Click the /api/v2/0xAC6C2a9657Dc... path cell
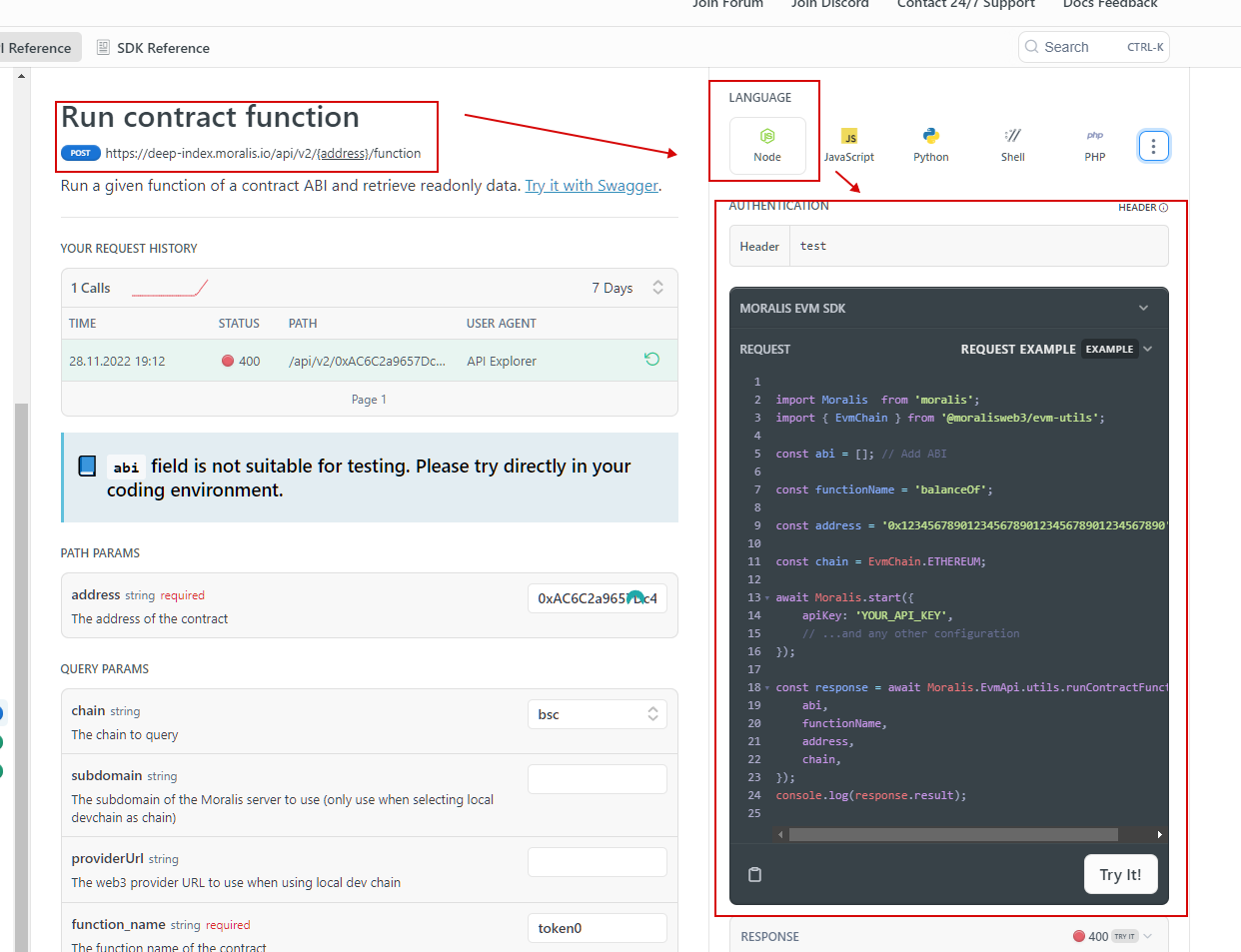1241x952 pixels. pyautogui.click(x=367, y=361)
